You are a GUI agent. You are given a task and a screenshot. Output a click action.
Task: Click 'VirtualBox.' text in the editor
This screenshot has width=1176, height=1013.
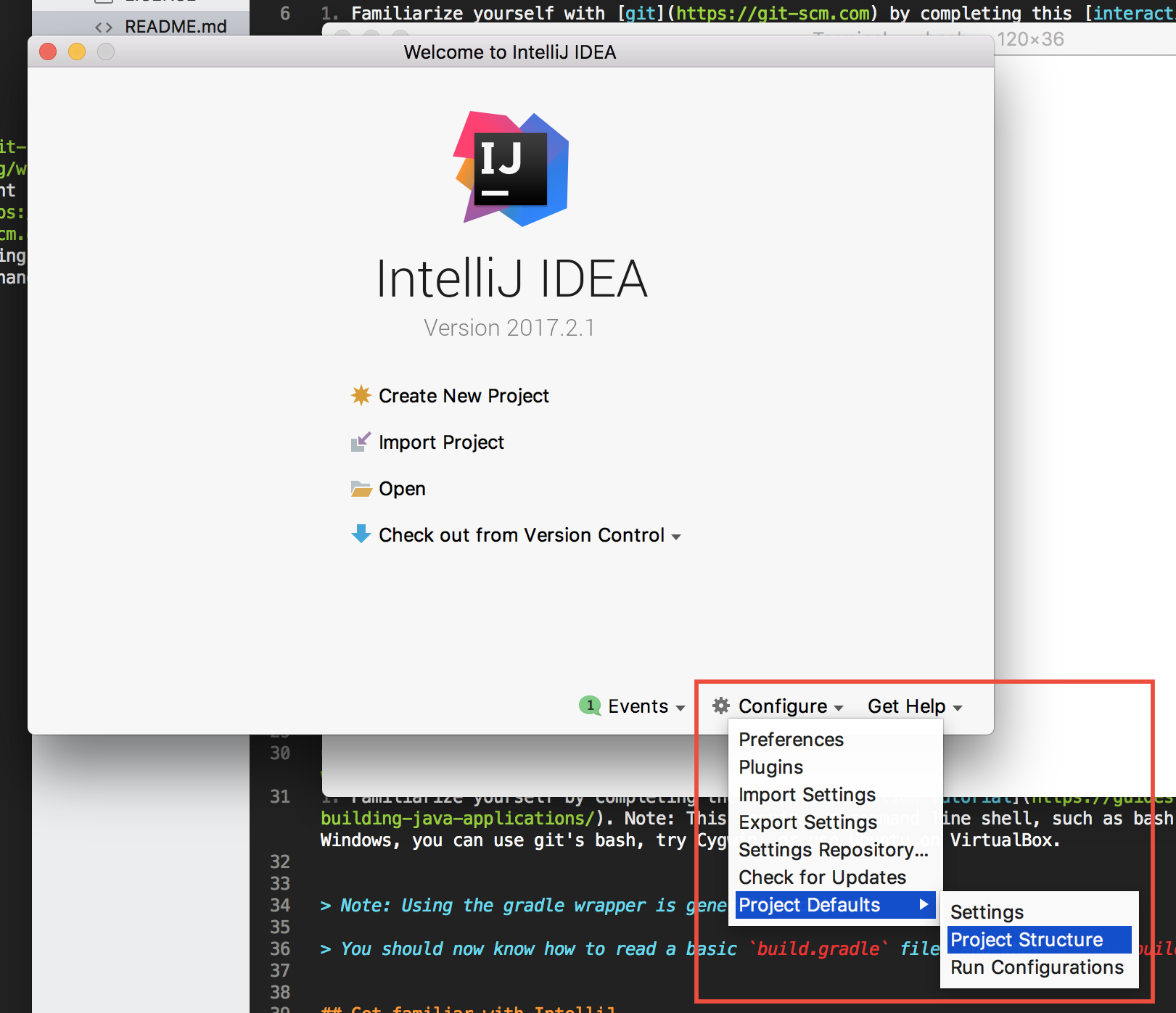click(x=1006, y=840)
